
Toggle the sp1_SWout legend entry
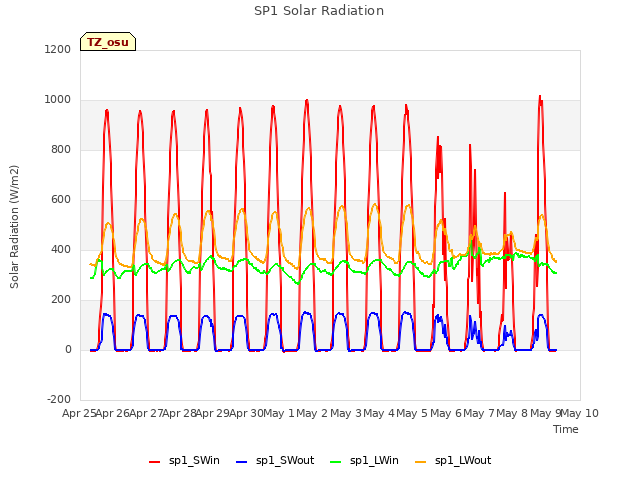[x=275, y=461]
